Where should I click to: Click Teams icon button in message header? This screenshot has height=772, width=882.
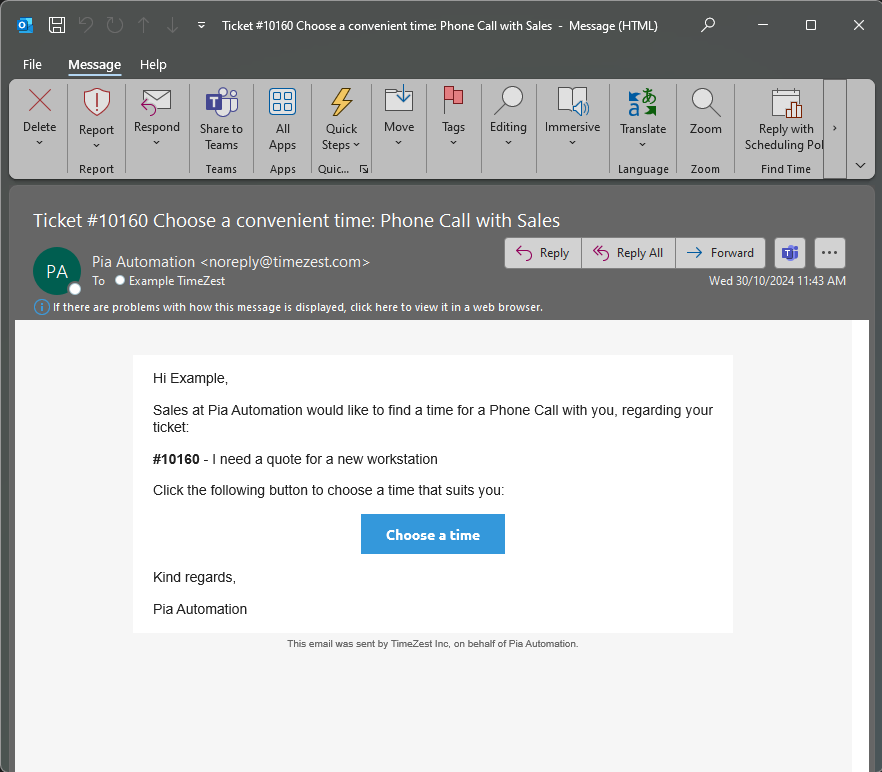[x=790, y=253]
